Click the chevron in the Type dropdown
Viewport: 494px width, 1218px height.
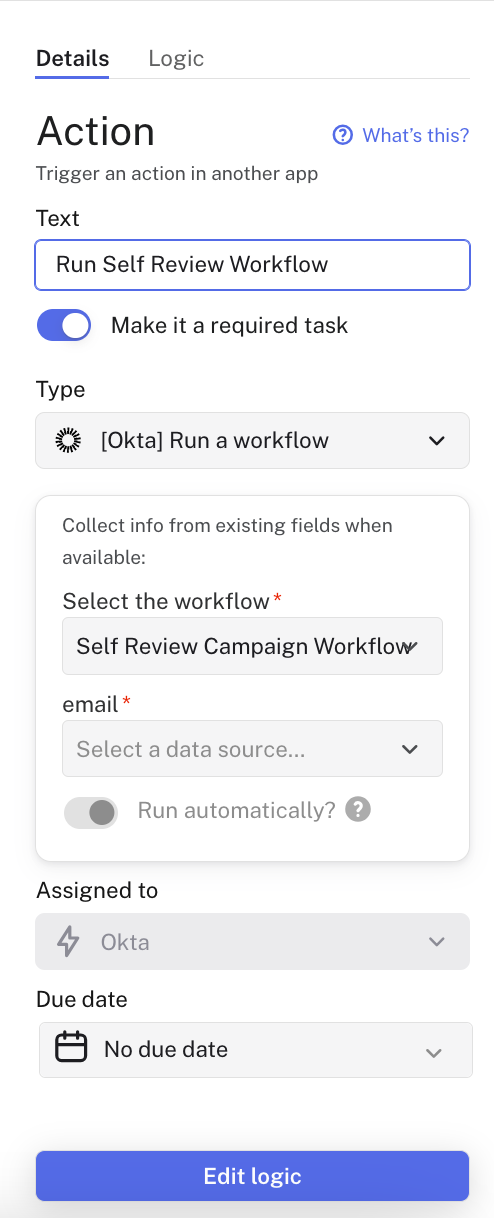point(436,441)
